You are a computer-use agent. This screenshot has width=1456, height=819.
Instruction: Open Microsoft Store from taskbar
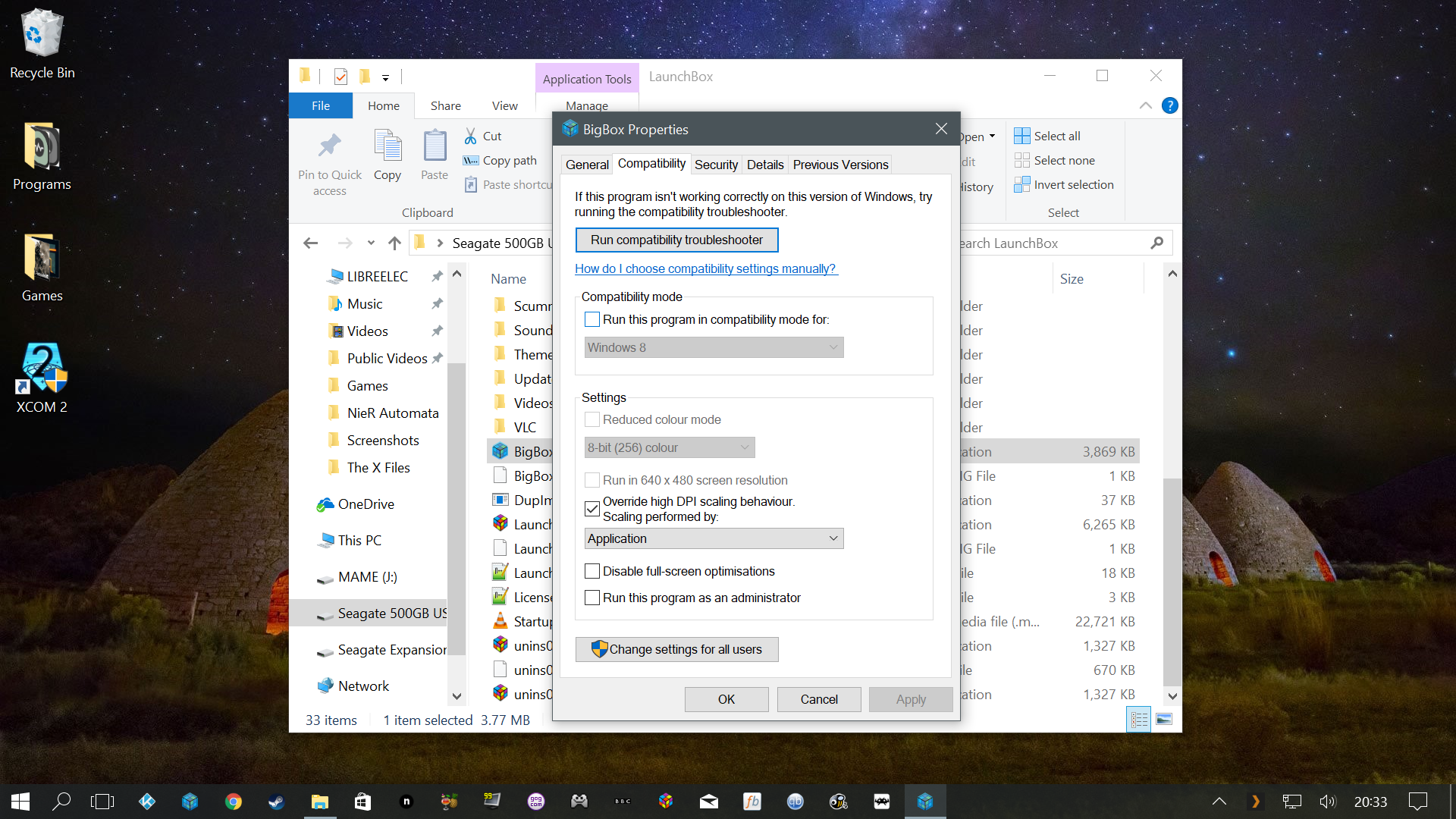(362, 802)
